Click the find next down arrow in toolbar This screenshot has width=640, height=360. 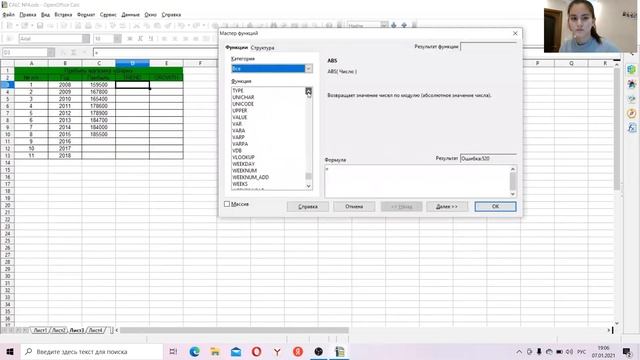[394, 25]
